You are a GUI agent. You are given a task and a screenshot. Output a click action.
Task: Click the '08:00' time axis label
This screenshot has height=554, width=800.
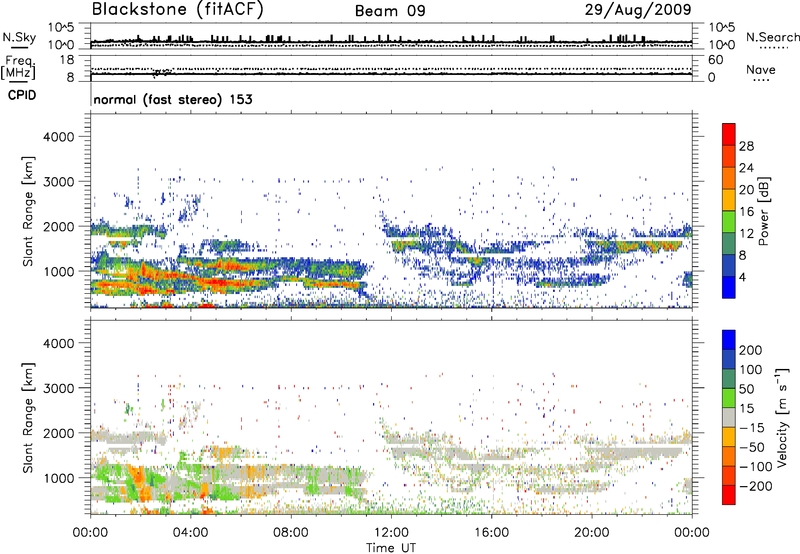[x=291, y=533]
